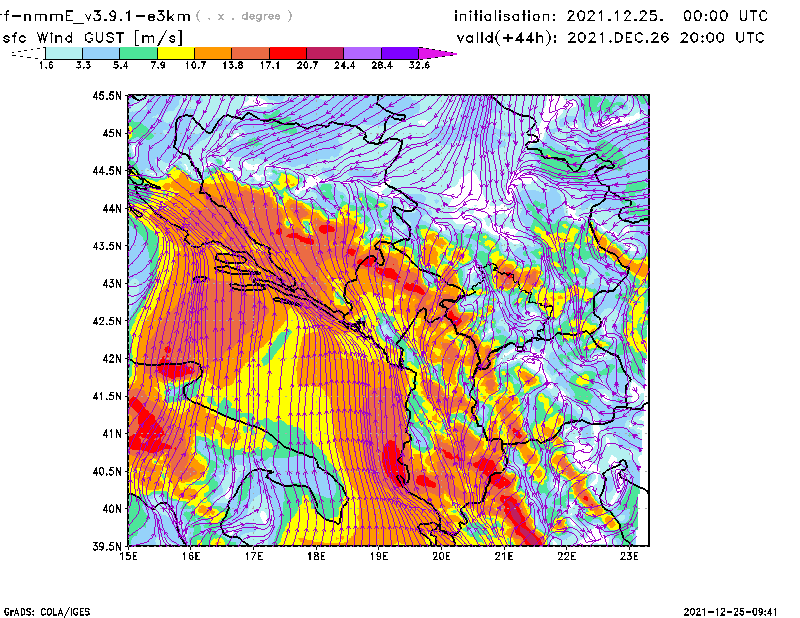Click the dashed white arrow at legend start
Screen dimensions: 800x618
pyautogui.click(x=28, y=53)
